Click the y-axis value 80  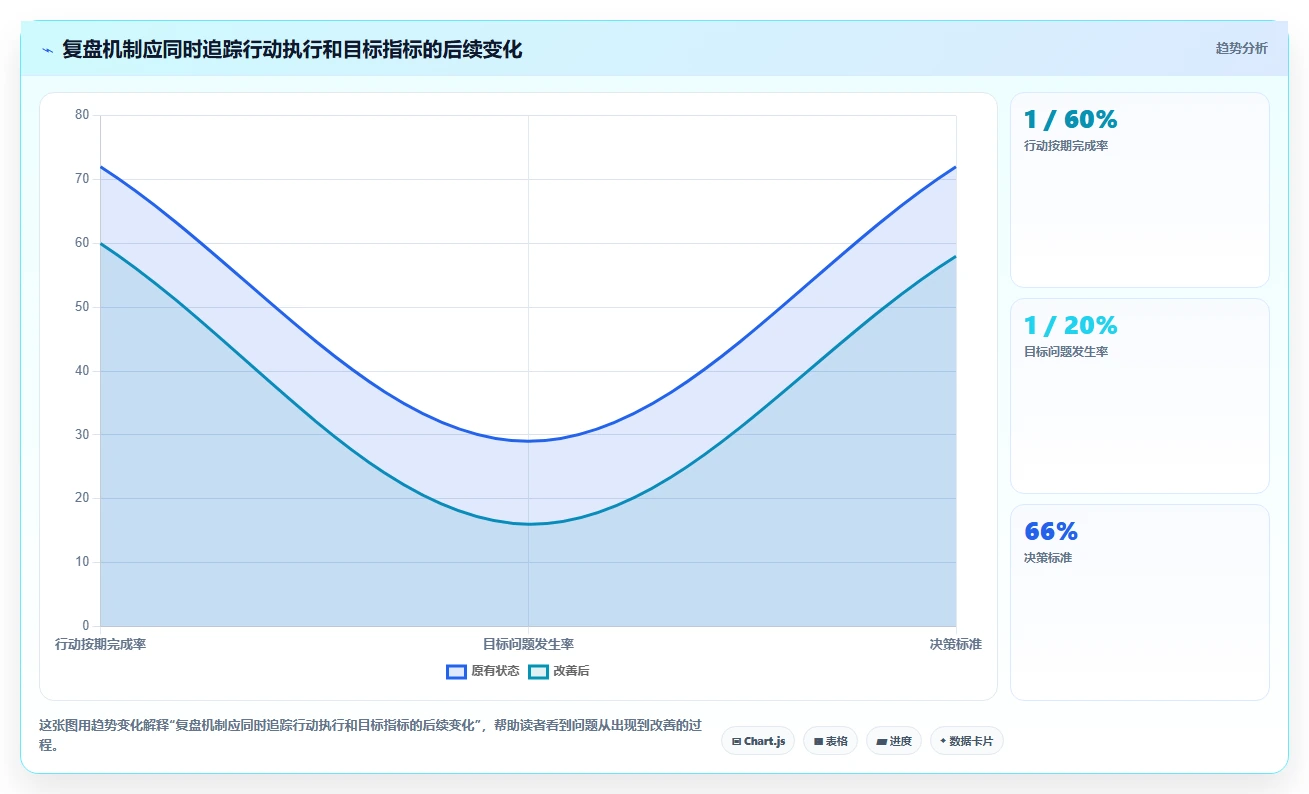click(x=82, y=115)
